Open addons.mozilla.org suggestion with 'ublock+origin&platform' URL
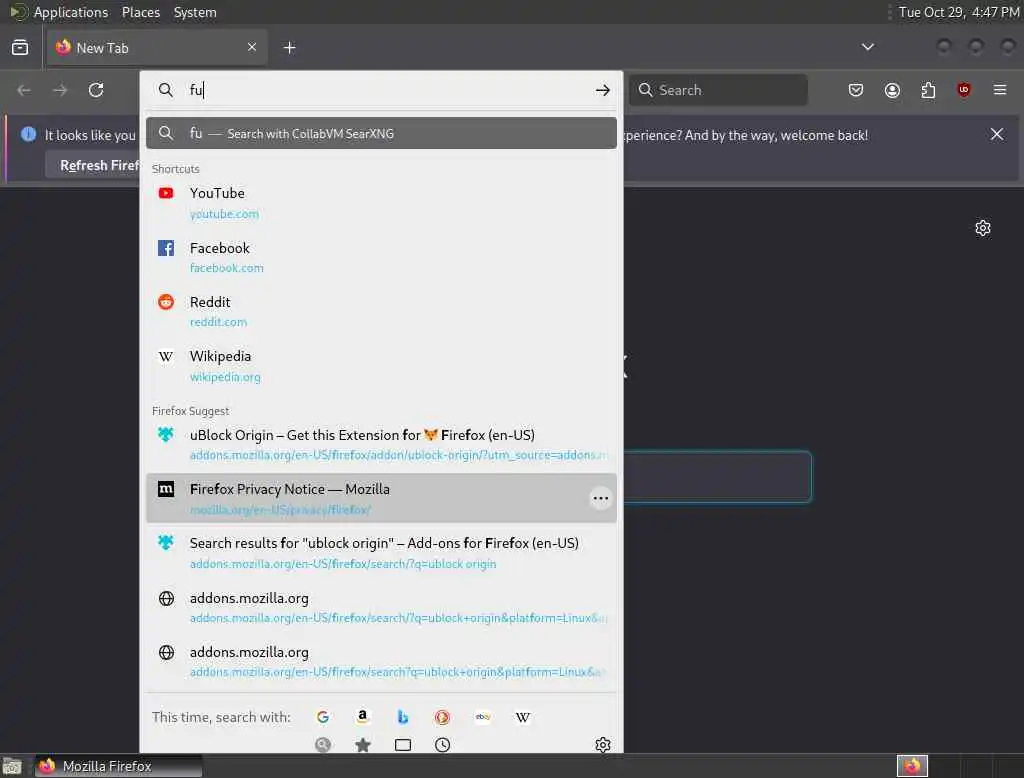This screenshot has width=1024, height=778. tap(381, 608)
